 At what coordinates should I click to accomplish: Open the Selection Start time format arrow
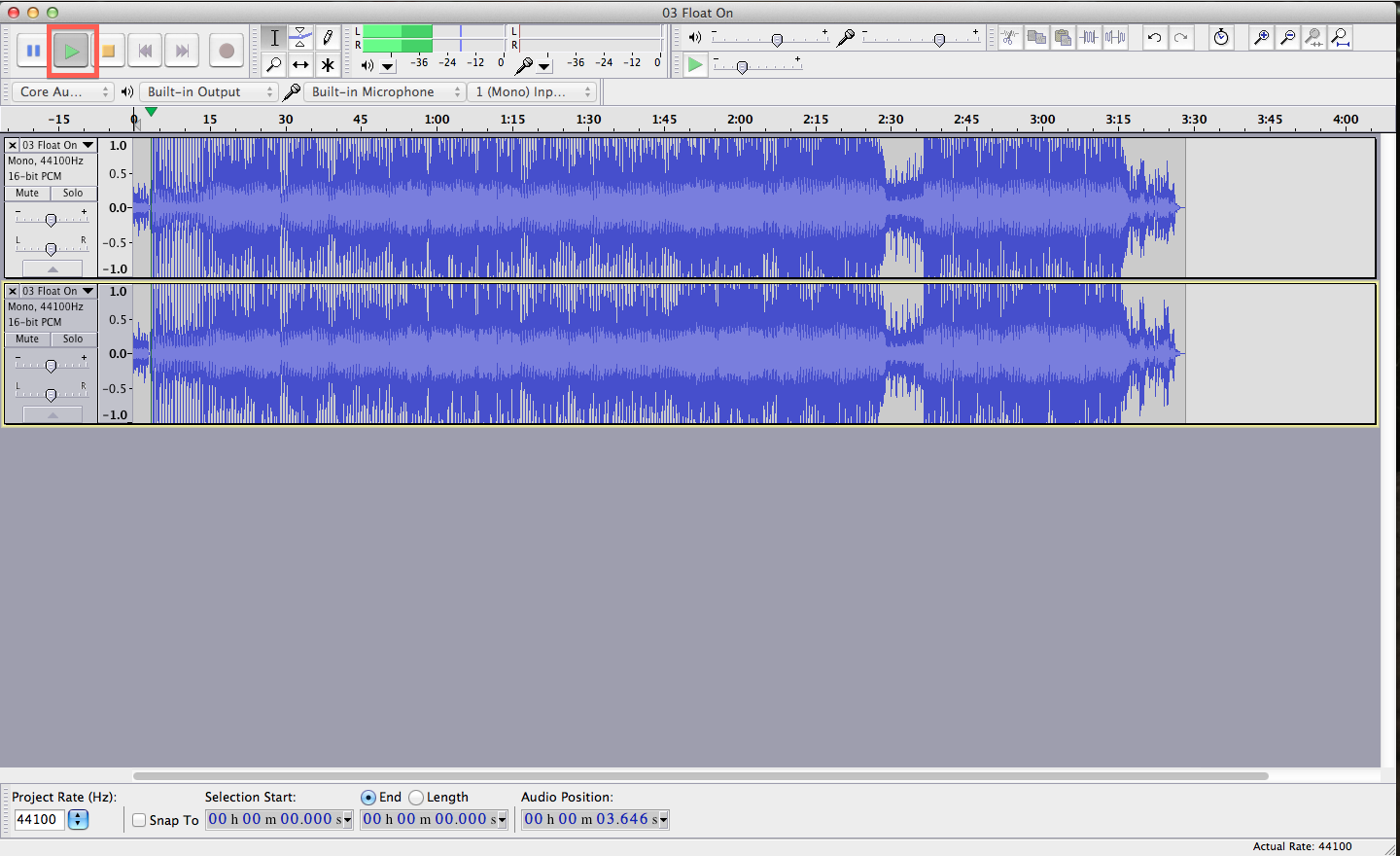(347, 820)
